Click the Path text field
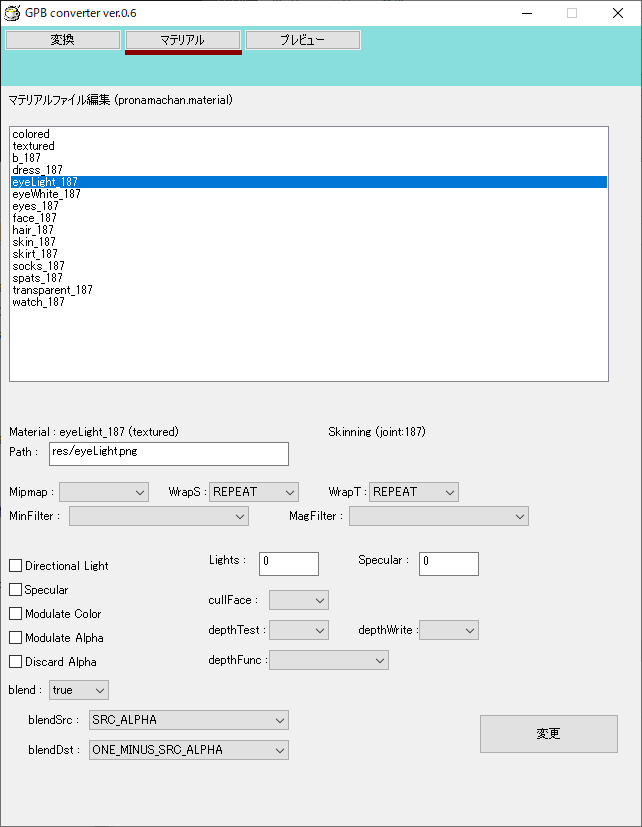This screenshot has height=827, width=642. click(168, 454)
